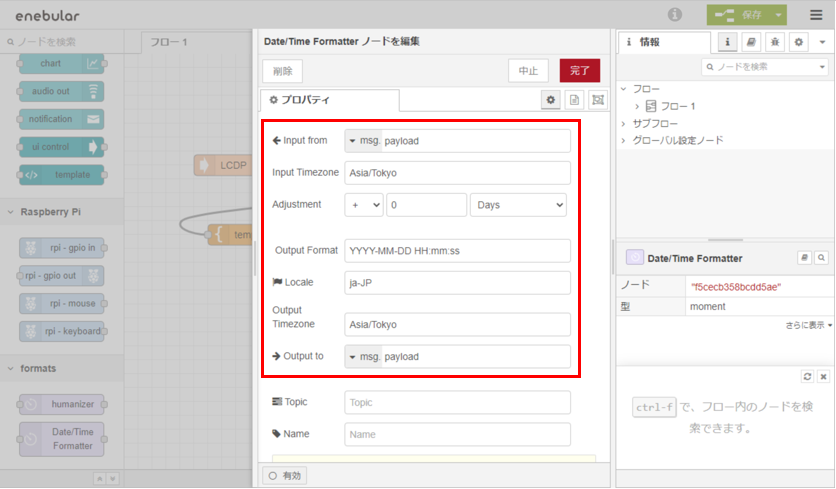
Task: Click the sidebar ノードを検索 search field
Action: pyautogui.click(x=760, y=67)
